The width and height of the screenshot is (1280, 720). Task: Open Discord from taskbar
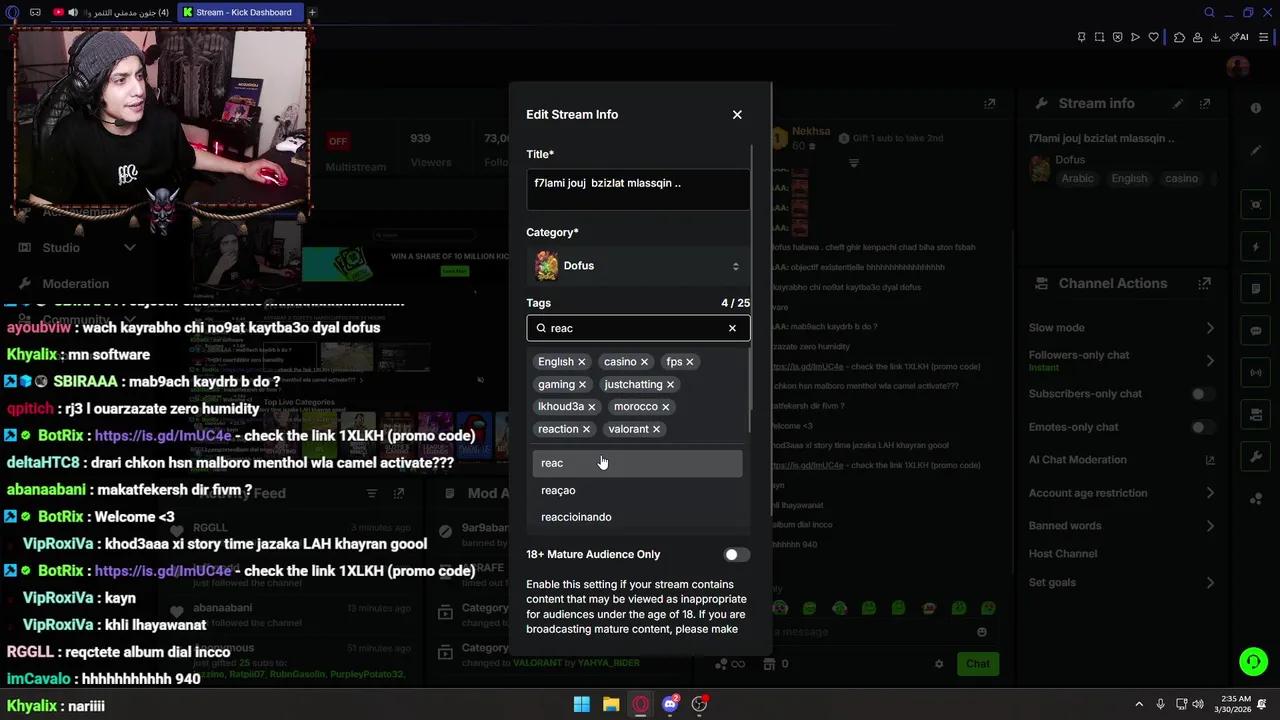[x=670, y=704]
